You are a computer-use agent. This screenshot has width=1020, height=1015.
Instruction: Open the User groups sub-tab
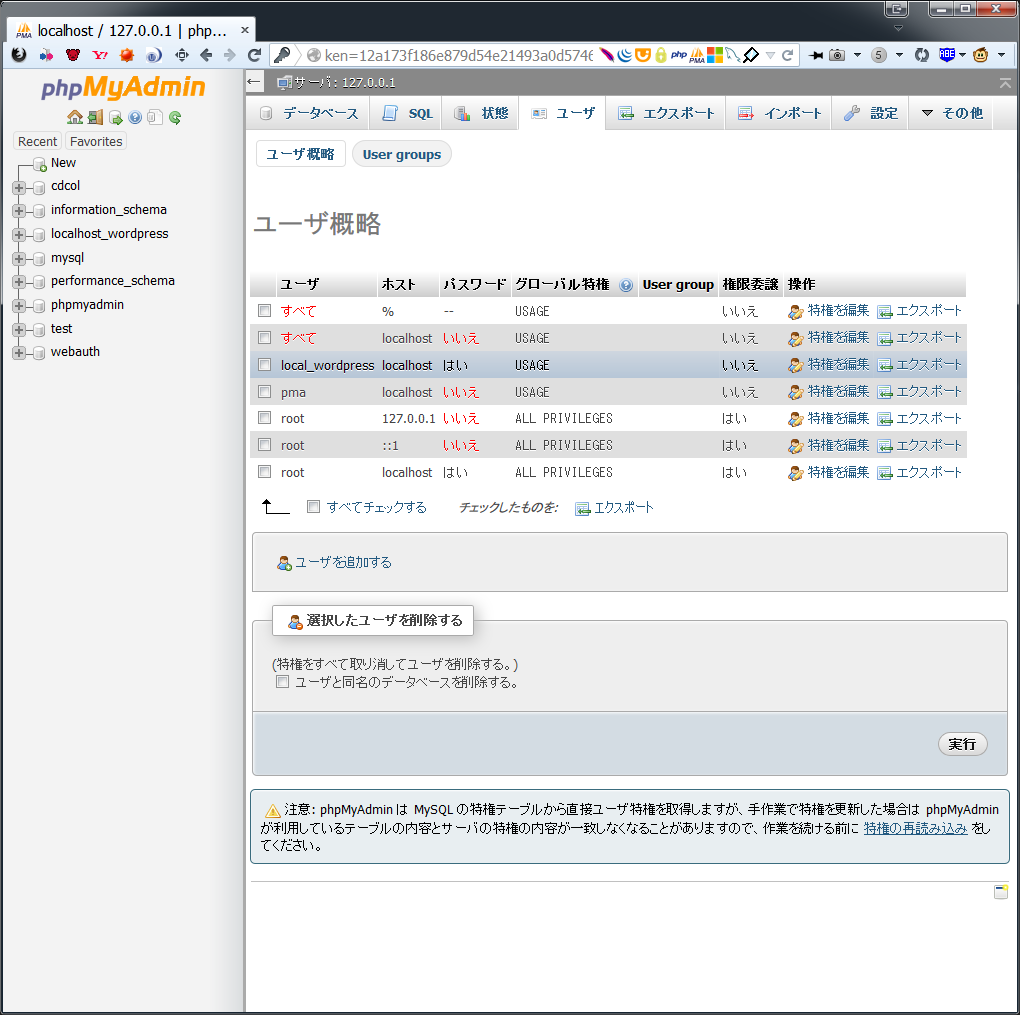(402, 154)
